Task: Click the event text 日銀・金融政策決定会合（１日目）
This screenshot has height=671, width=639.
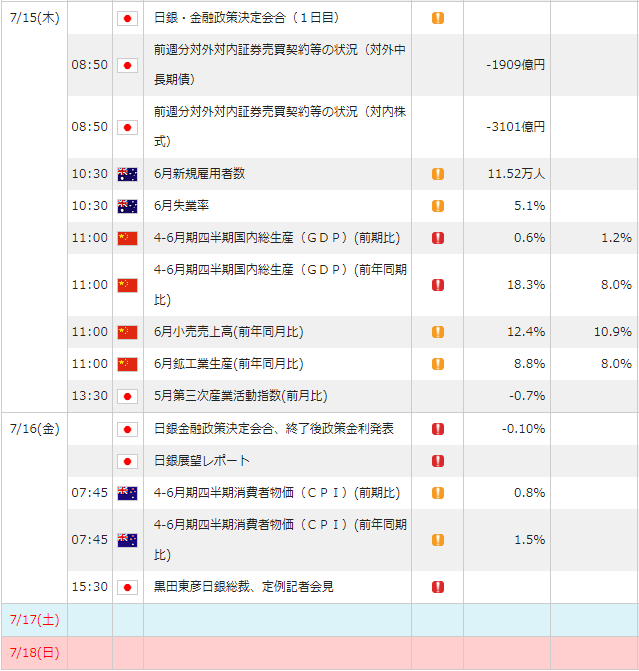Action: pos(247,18)
